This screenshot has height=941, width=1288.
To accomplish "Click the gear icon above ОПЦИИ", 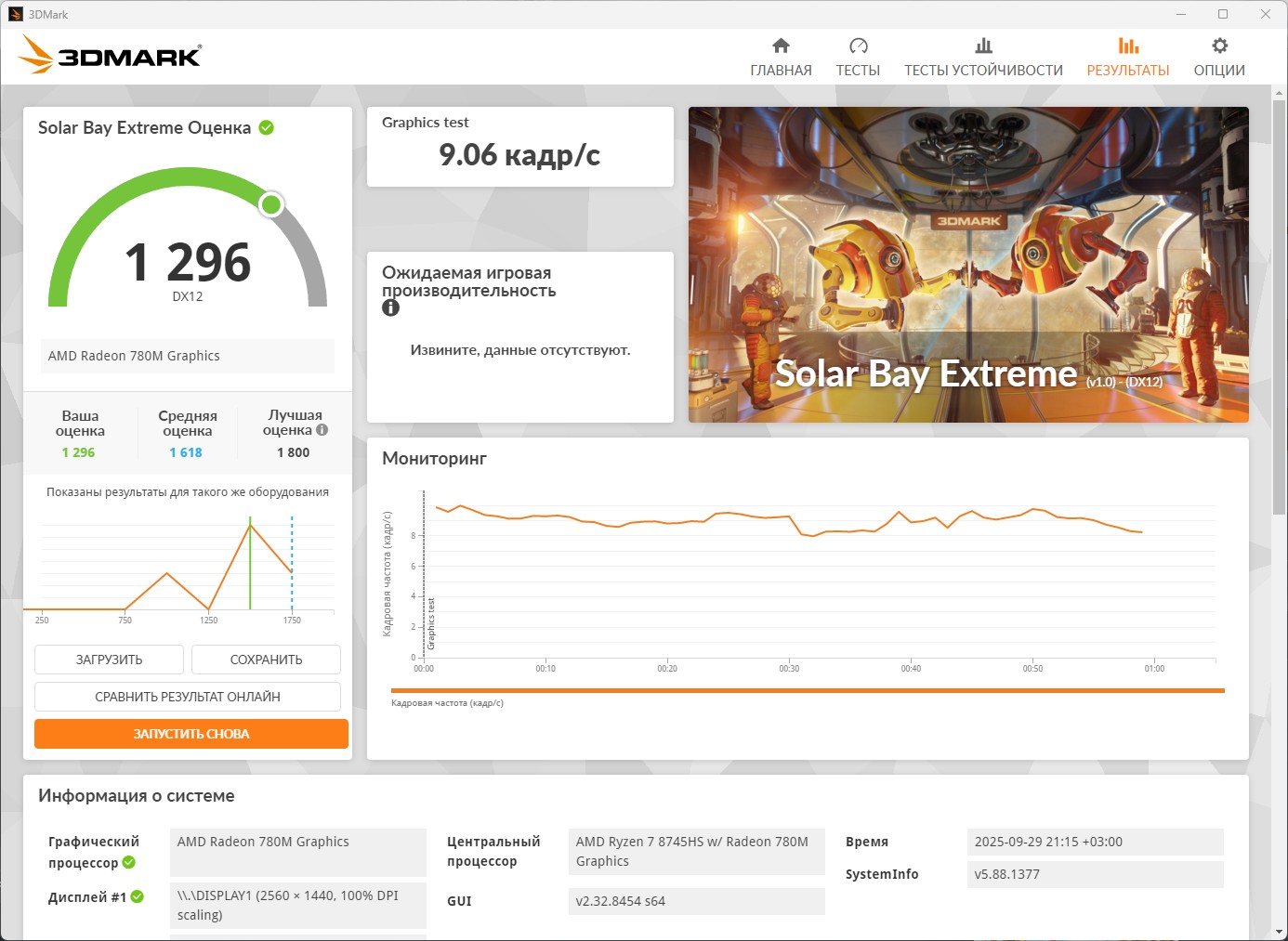I will coord(1219,46).
